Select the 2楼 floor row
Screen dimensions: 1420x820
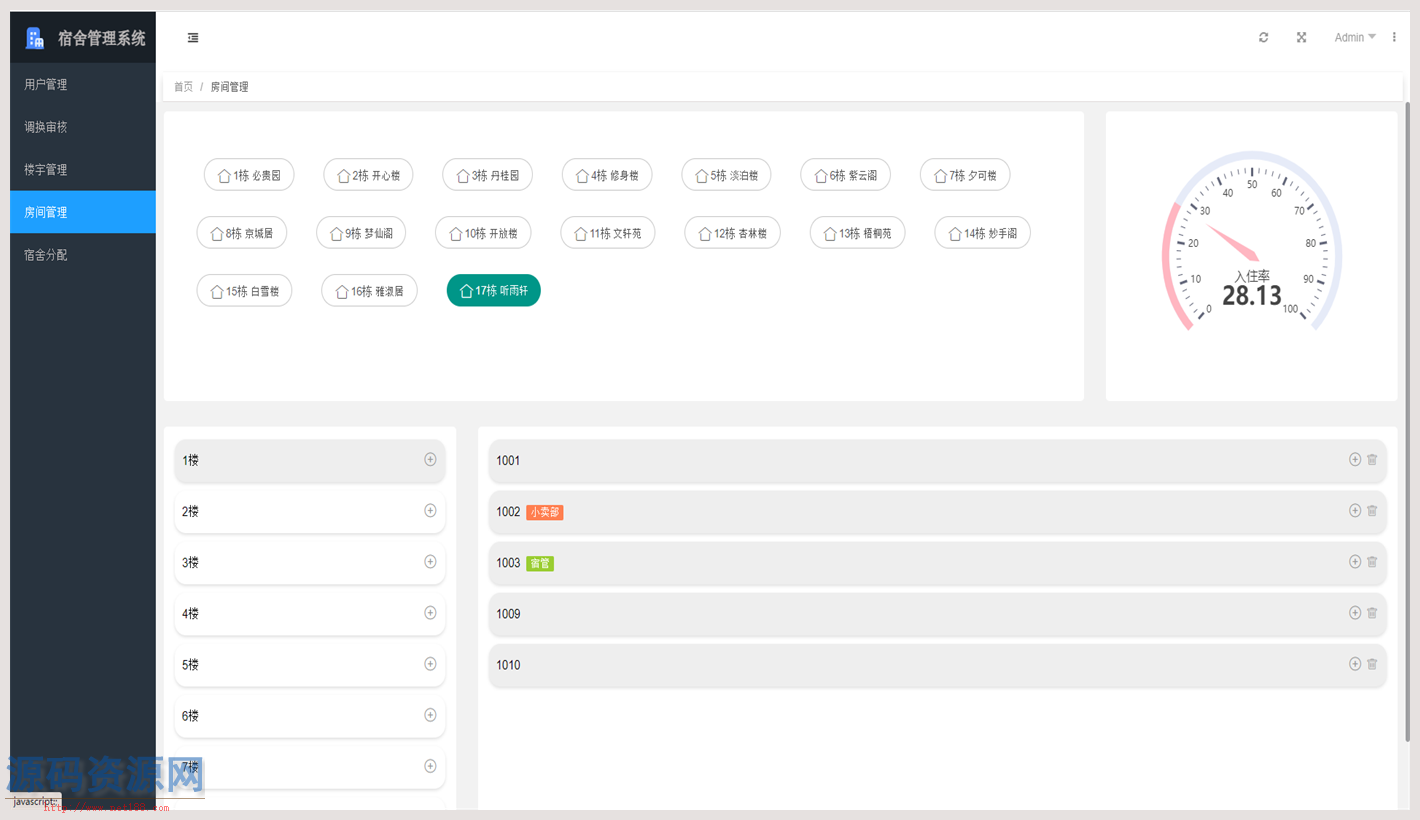[x=310, y=511]
